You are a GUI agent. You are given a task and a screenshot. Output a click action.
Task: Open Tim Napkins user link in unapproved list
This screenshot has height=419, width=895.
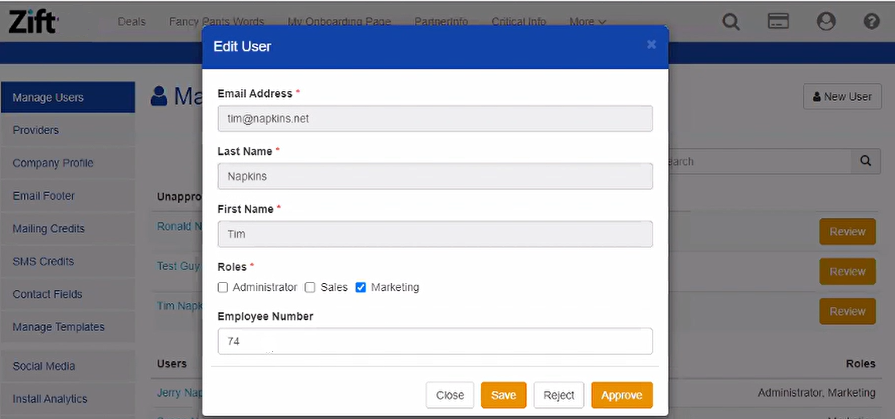click(179, 306)
